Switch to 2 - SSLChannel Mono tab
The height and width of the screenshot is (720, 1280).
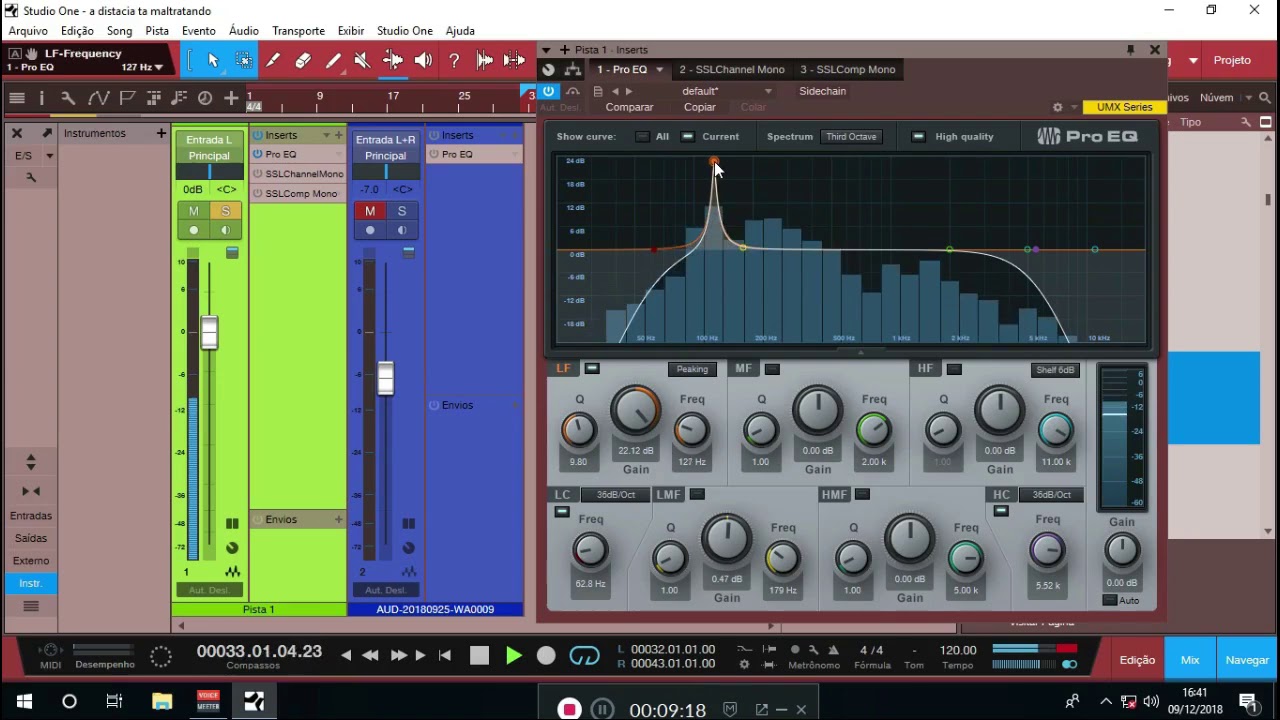pyautogui.click(x=732, y=69)
